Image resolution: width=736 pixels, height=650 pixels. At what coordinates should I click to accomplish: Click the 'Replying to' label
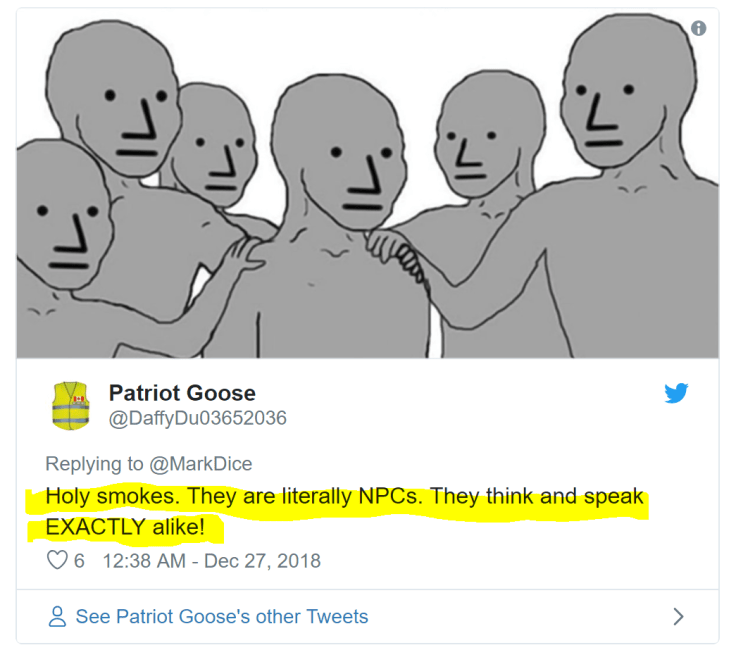point(94,464)
